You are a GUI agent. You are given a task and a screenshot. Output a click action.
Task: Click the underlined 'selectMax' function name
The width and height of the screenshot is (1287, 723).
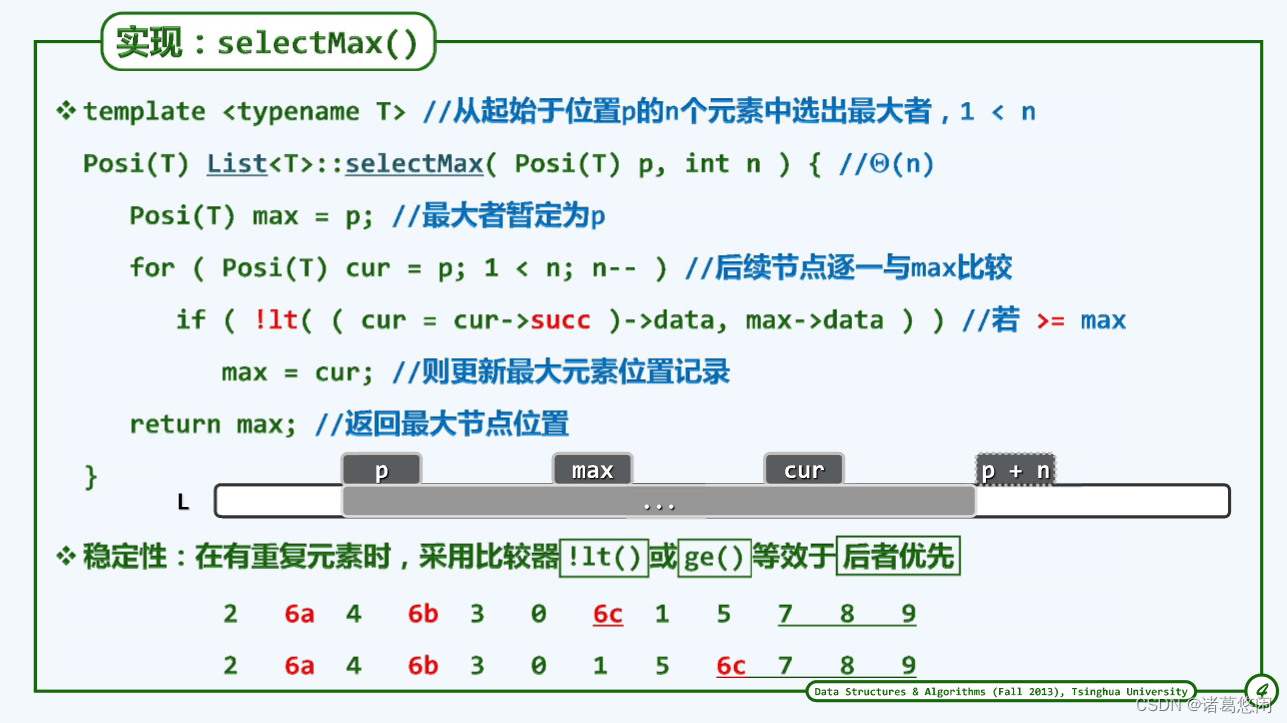click(414, 163)
